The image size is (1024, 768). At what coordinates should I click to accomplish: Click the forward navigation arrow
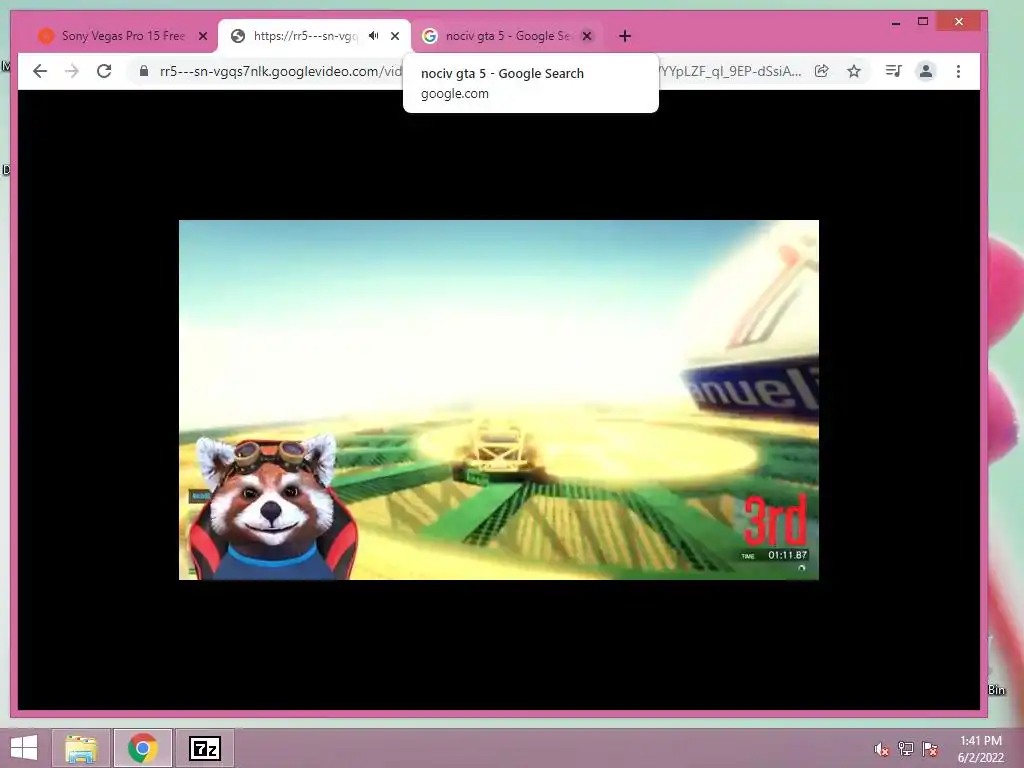tap(72, 71)
